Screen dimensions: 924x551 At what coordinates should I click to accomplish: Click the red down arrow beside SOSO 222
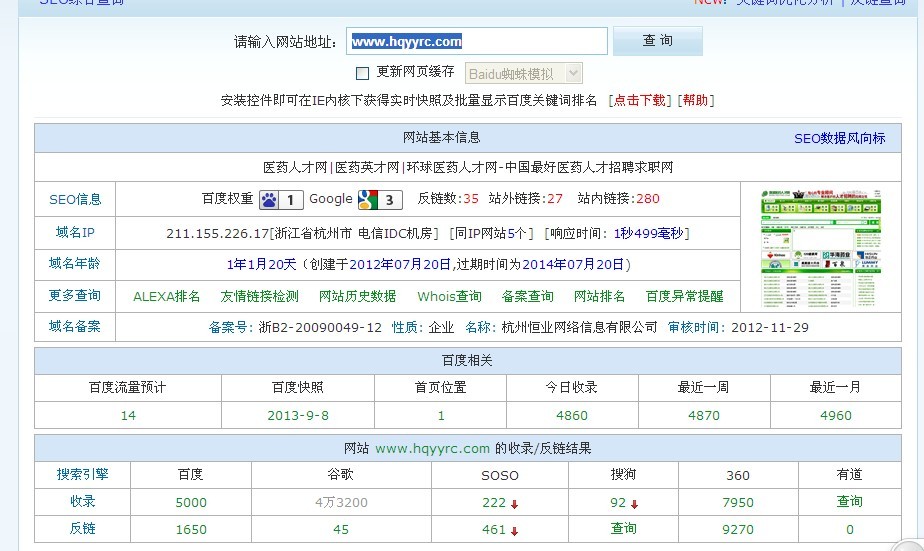(x=514, y=504)
